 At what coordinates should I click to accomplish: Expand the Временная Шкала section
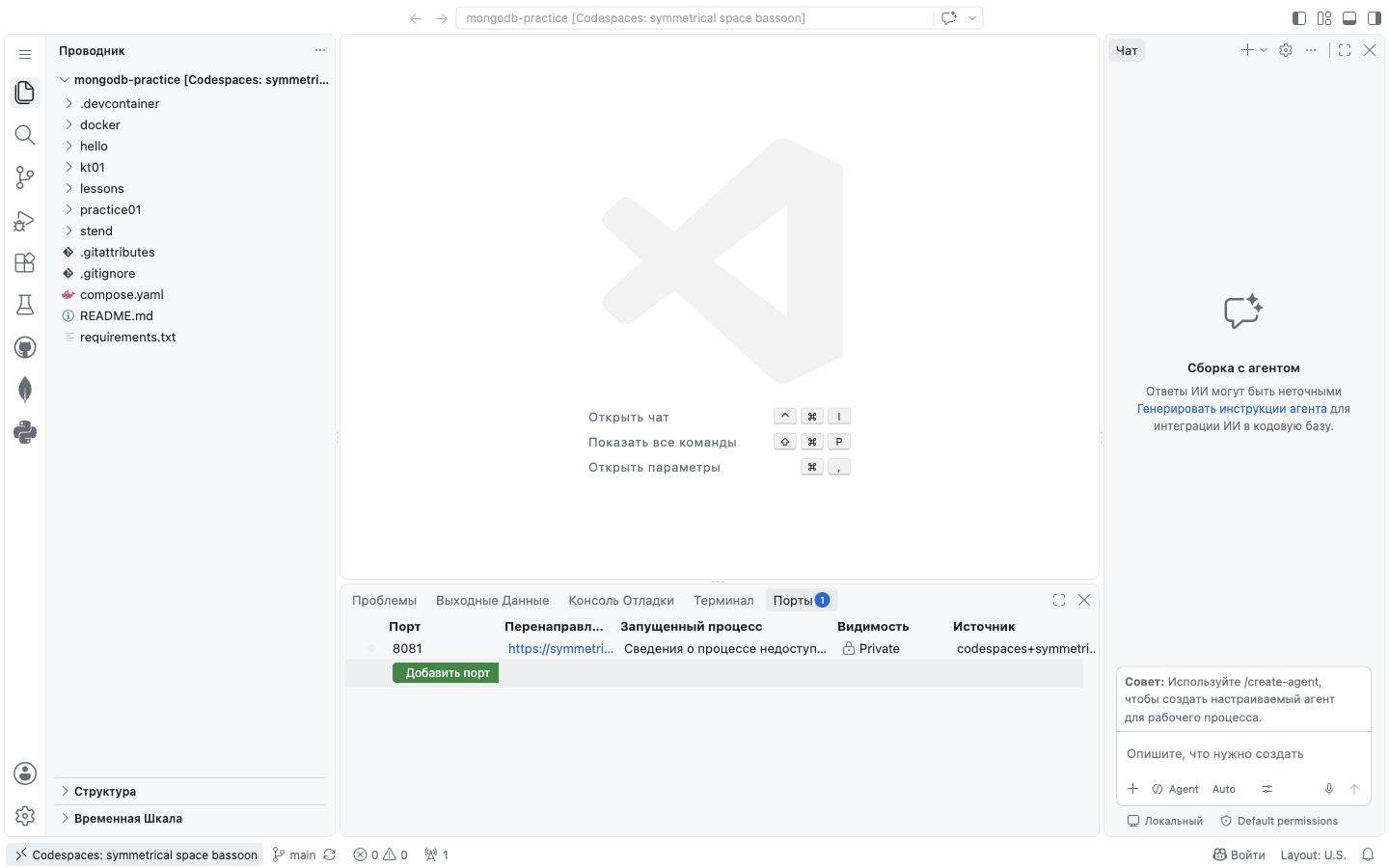pos(191,819)
